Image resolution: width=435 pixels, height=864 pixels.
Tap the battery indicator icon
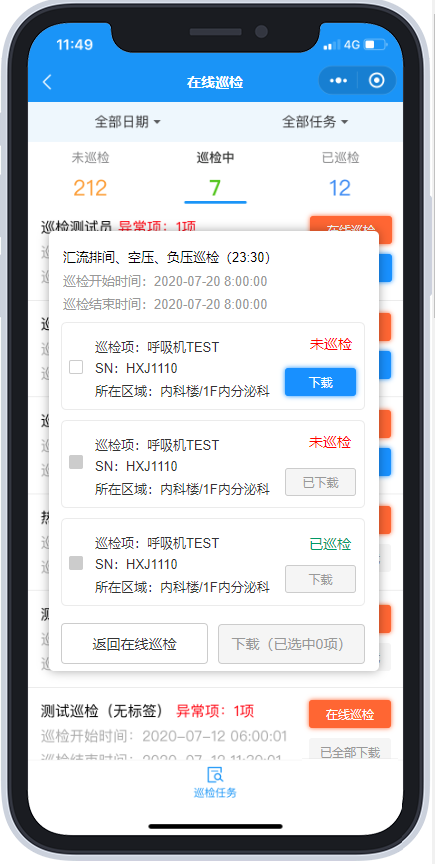point(375,45)
